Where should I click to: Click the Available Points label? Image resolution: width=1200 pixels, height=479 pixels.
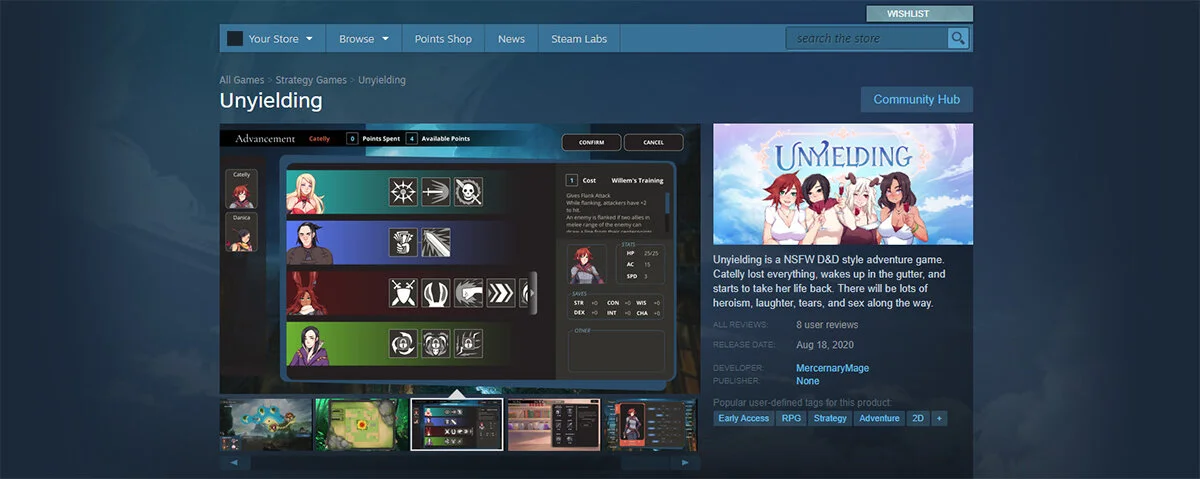[445, 139]
